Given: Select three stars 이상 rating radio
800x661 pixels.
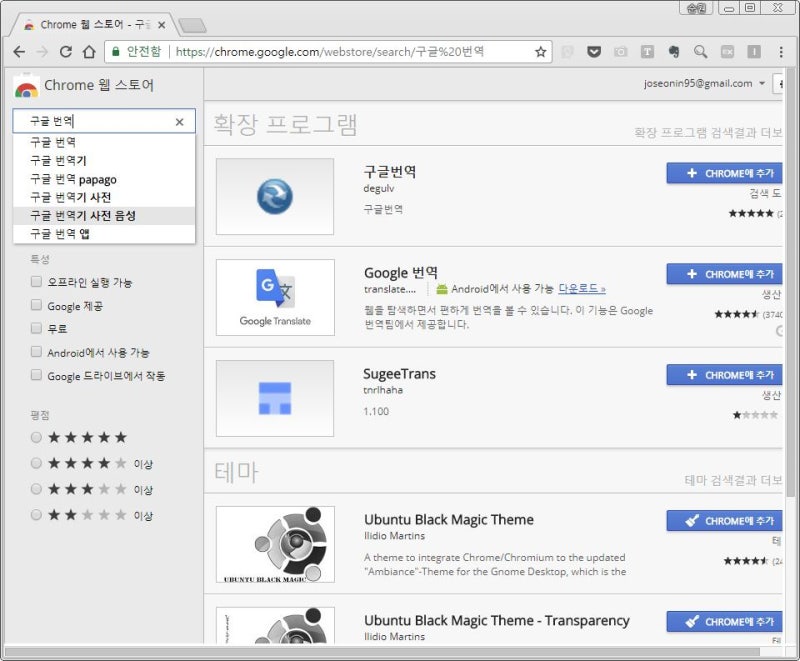Looking at the screenshot, I should tap(36, 489).
